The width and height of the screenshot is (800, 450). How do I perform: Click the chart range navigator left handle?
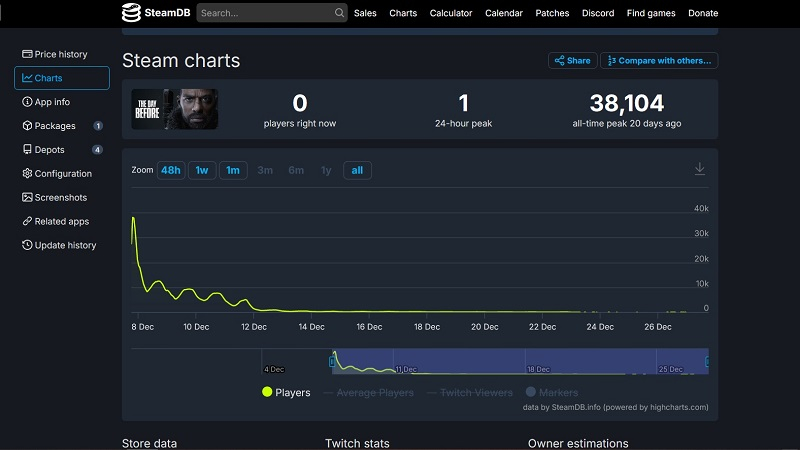(334, 361)
